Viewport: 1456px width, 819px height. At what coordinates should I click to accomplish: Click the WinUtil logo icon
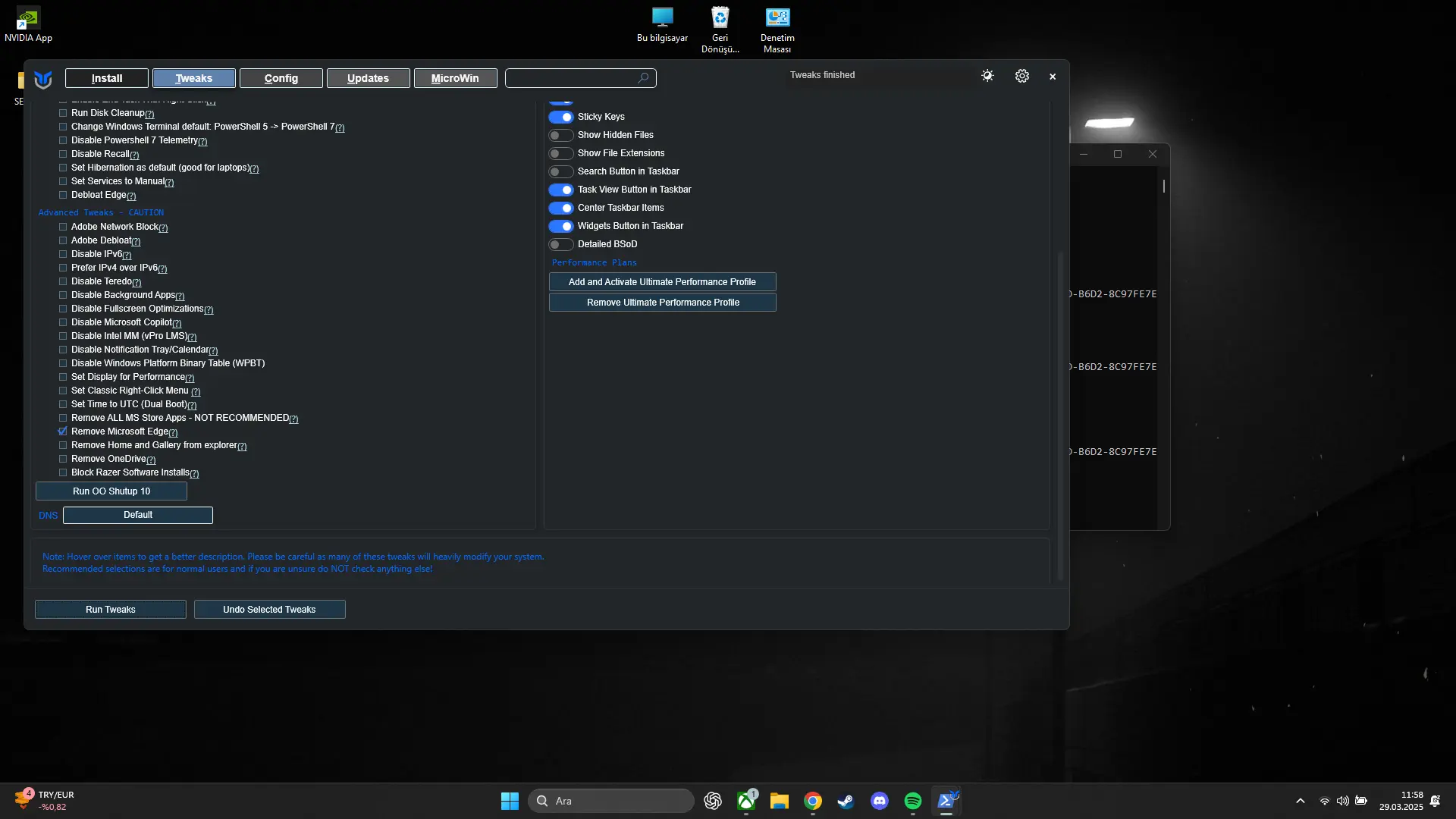click(43, 78)
